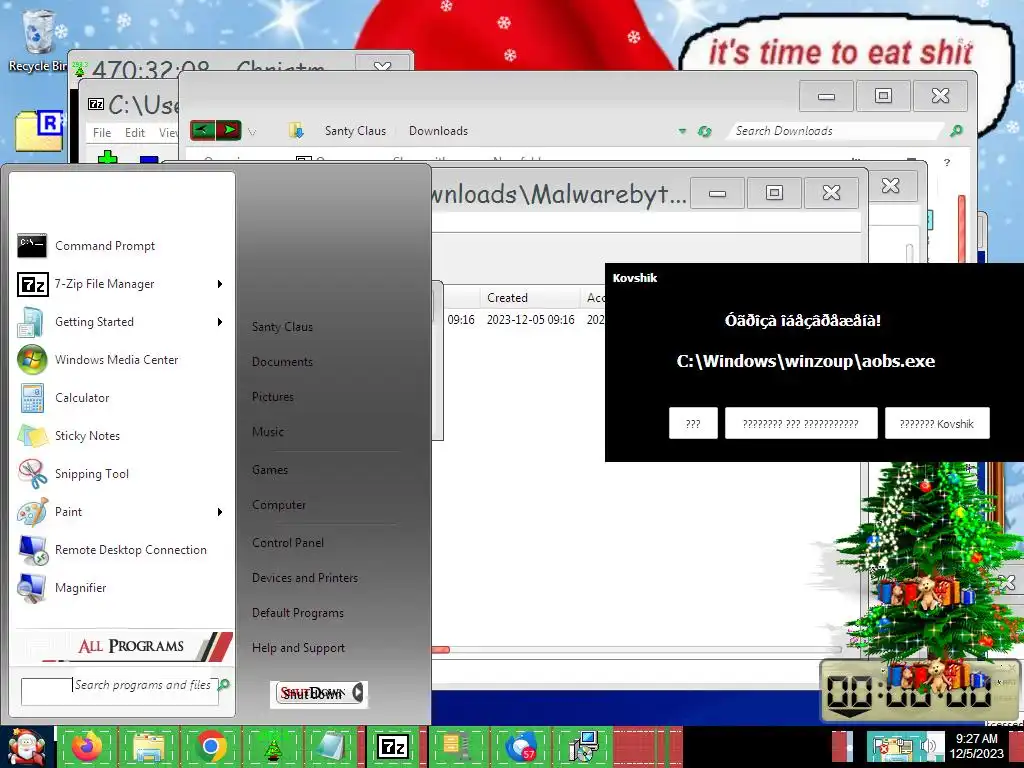Click the Shut Down button
Viewport: 1024px width, 768px height.
[x=312, y=693]
